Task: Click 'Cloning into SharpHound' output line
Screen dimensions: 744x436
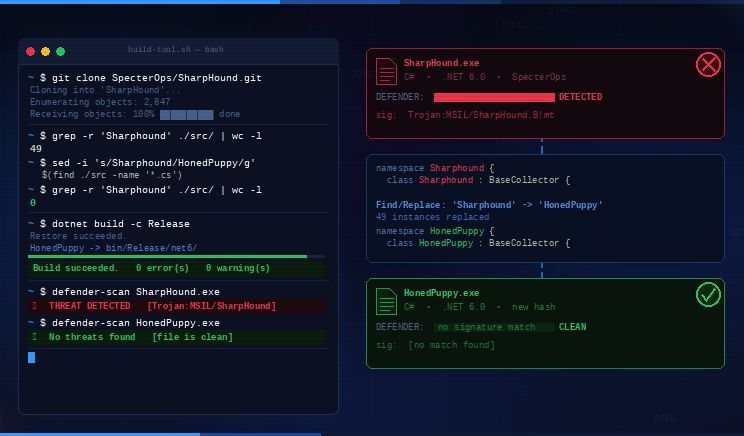Action: tap(105, 90)
